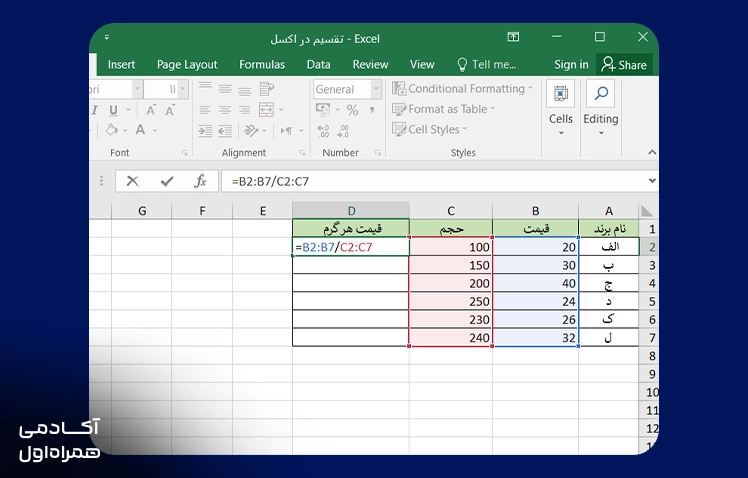748x478 pixels.
Task: Confirm formula with the checkmark icon
Action: [167, 181]
